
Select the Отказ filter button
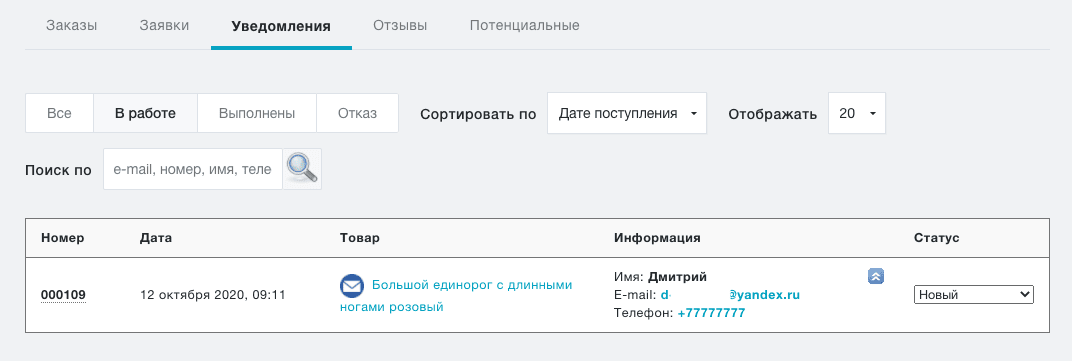358,113
